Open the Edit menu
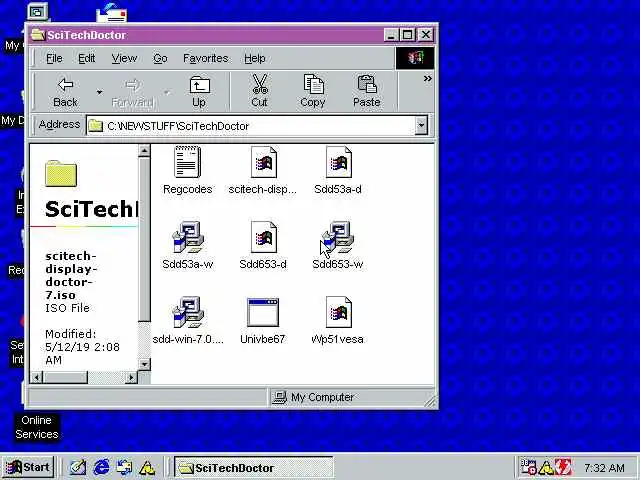Viewport: 640px width, 480px height. 87,58
